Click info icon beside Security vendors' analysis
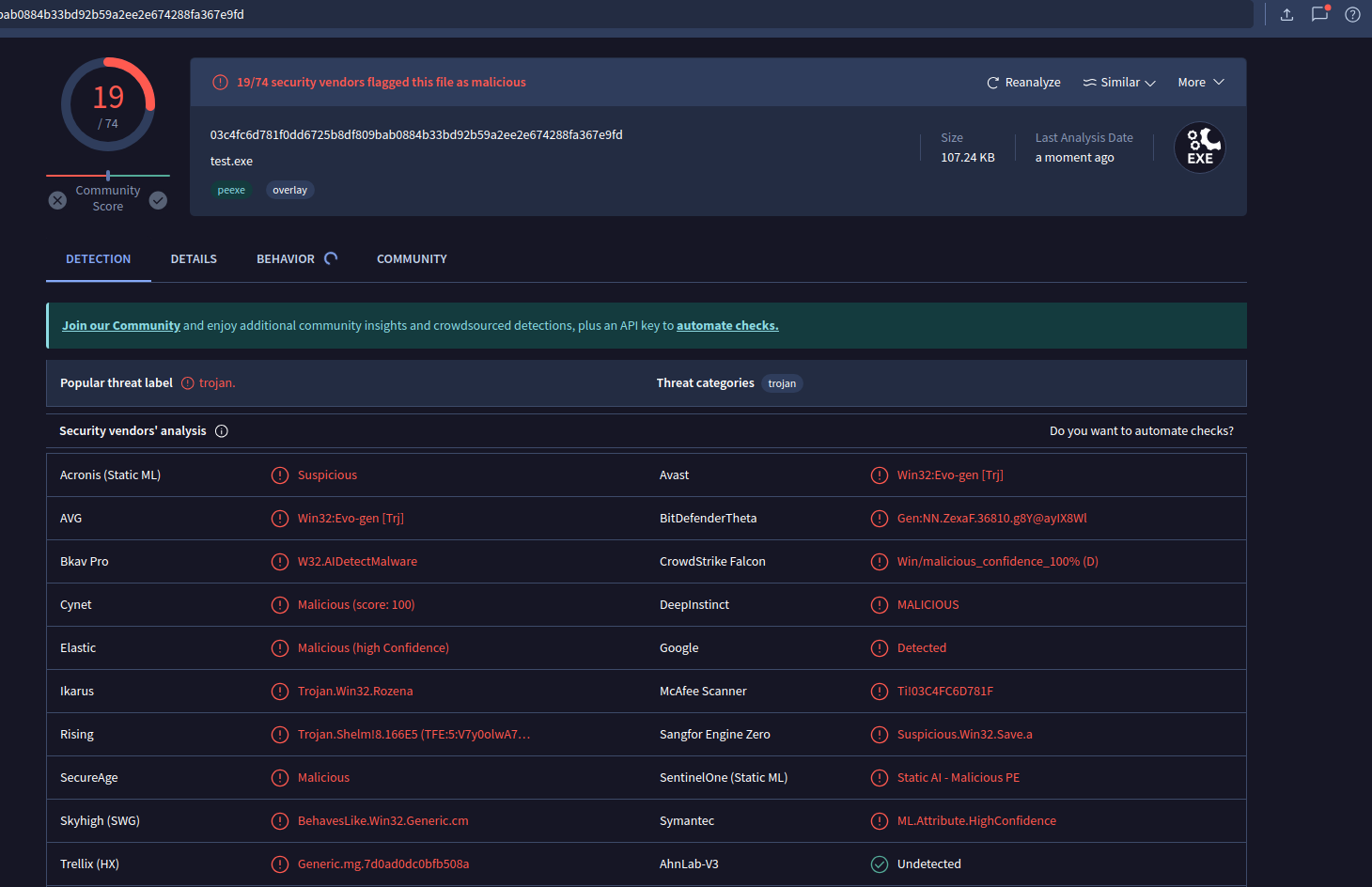The width and height of the screenshot is (1372, 887). pyautogui.click(x=222, y=431)
